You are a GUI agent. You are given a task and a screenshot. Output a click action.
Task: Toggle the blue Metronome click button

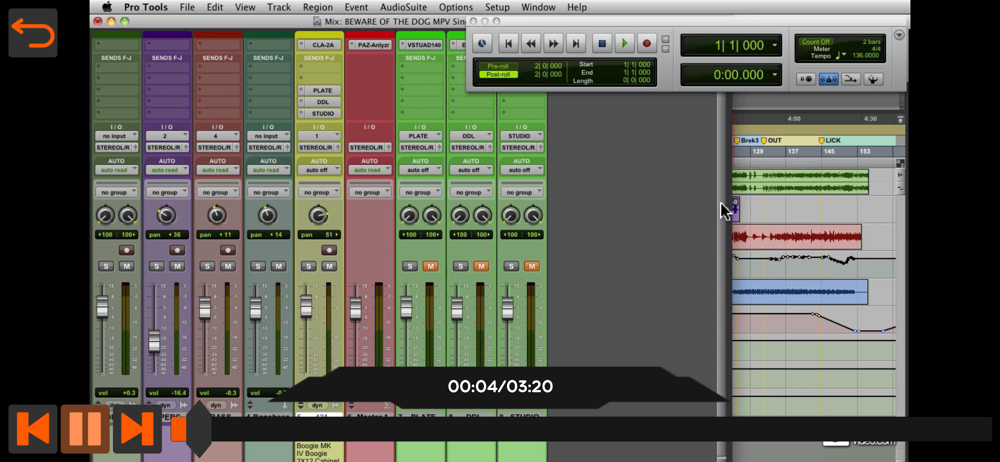click(828, 79)
